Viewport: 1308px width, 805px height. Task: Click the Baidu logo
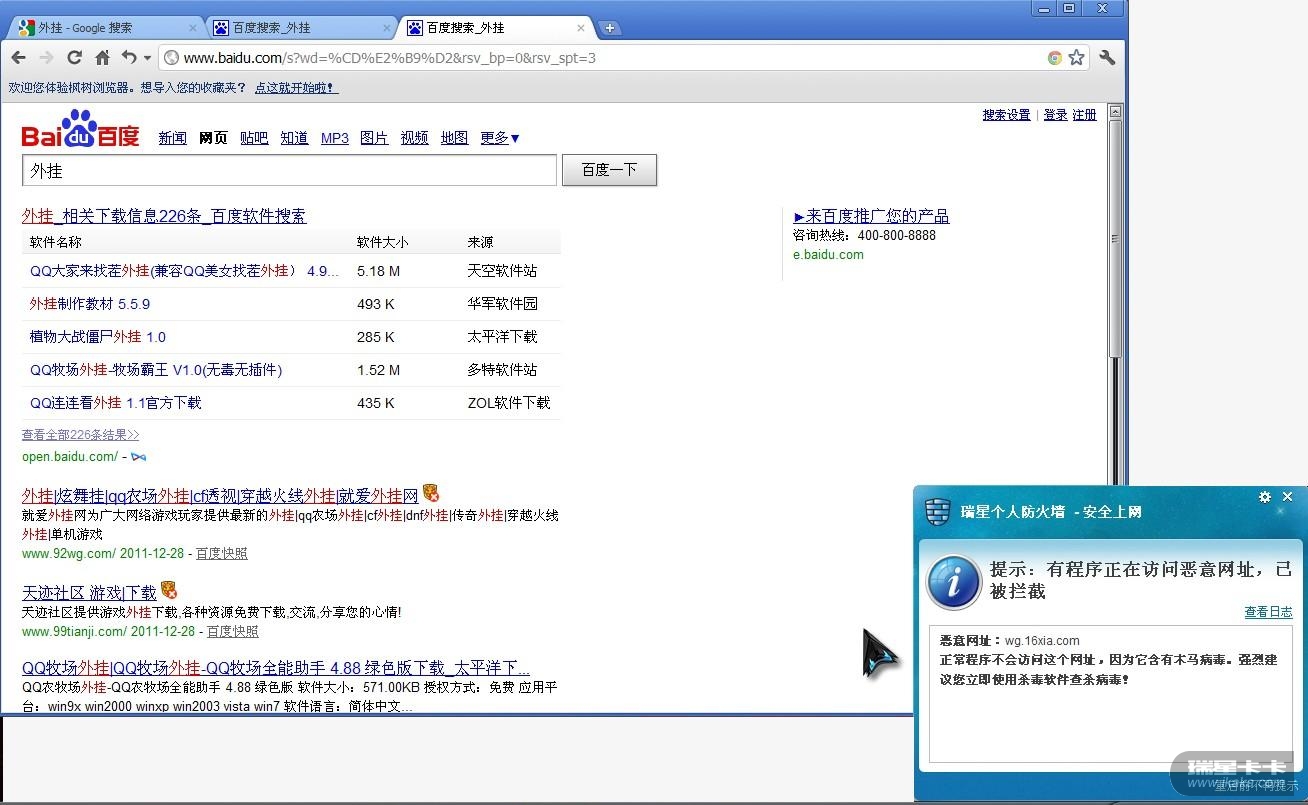[x=81, y=130]
